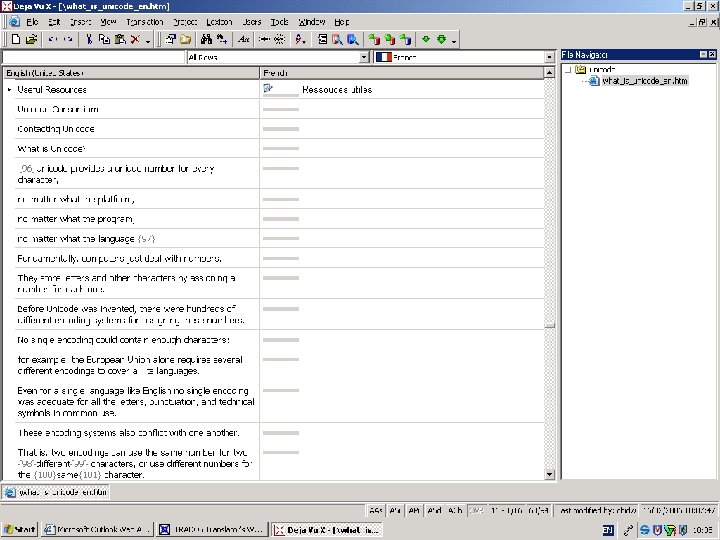Open the Project menu
This screenshot has width=720, height=540.
185,22
